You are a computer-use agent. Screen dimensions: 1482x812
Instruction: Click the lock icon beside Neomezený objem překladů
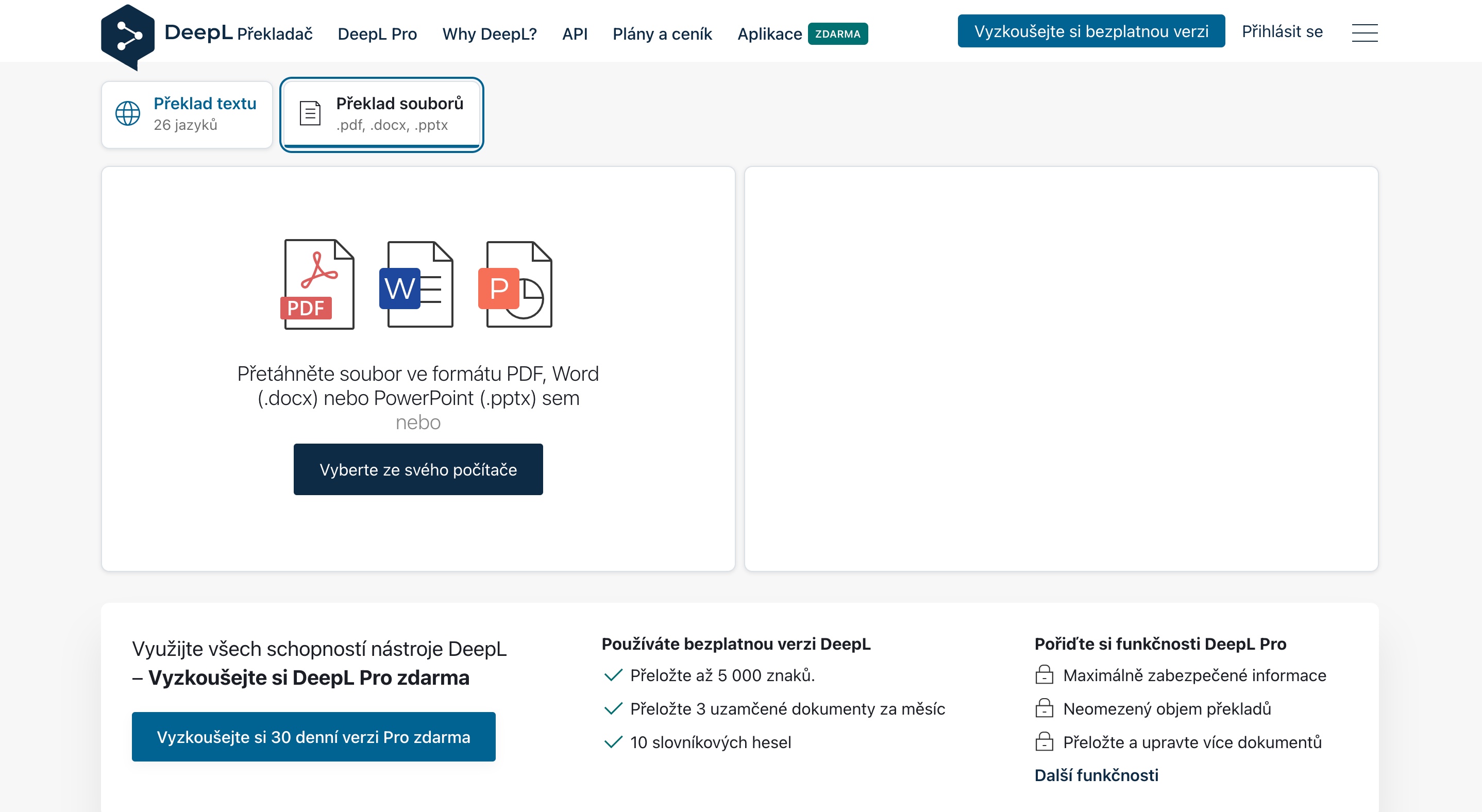click(1043, 708)
